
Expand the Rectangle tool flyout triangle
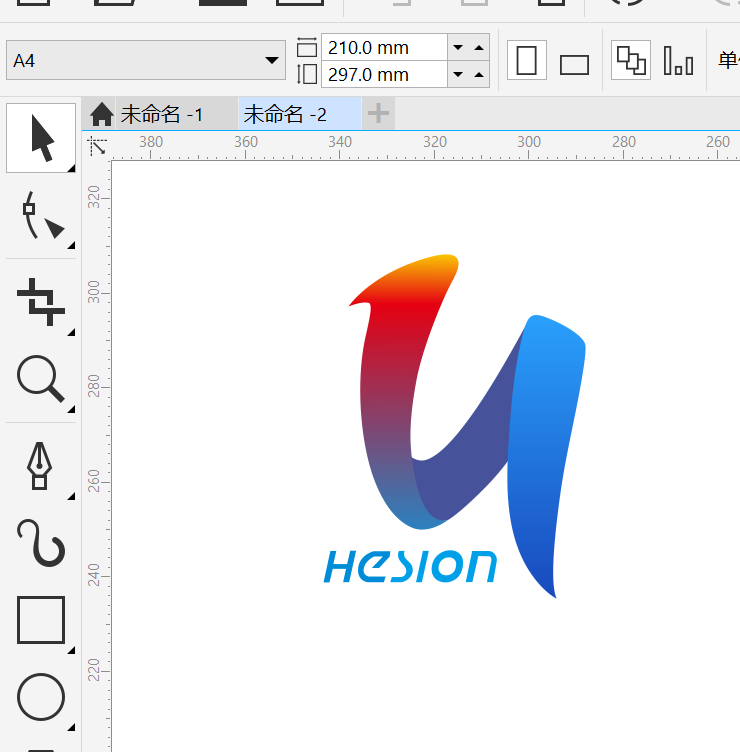(71, 650)
